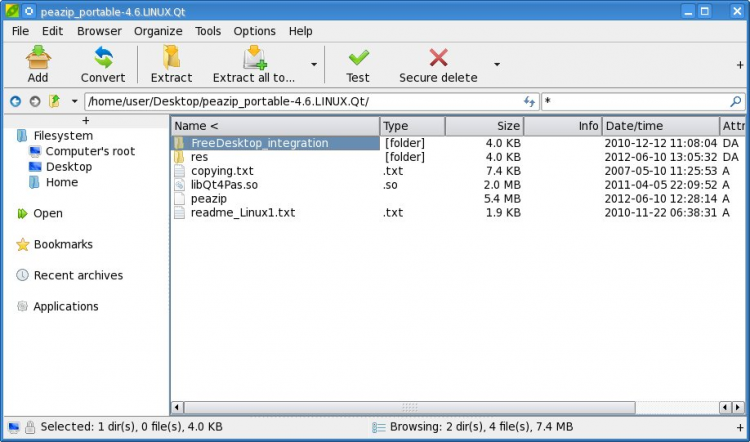Click date 2012-06-10 13:05:32 of res
Viewport: 750px width, 442px height.
(661, 157)
